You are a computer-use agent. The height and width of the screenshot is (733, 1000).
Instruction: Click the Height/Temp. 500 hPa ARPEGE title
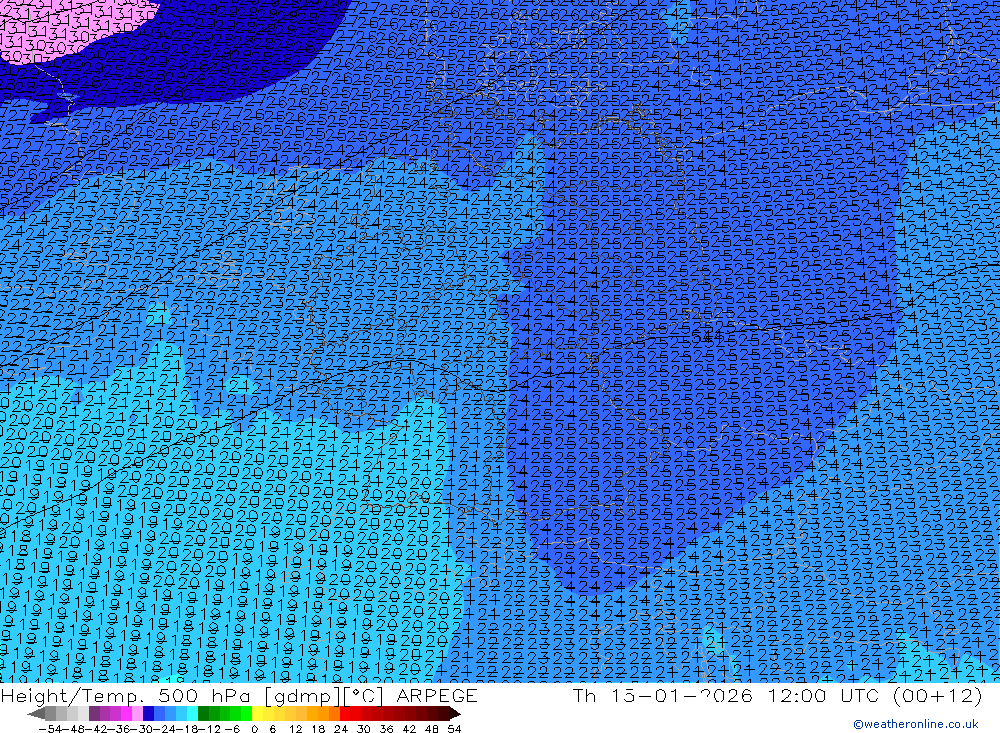click(239, 695)
